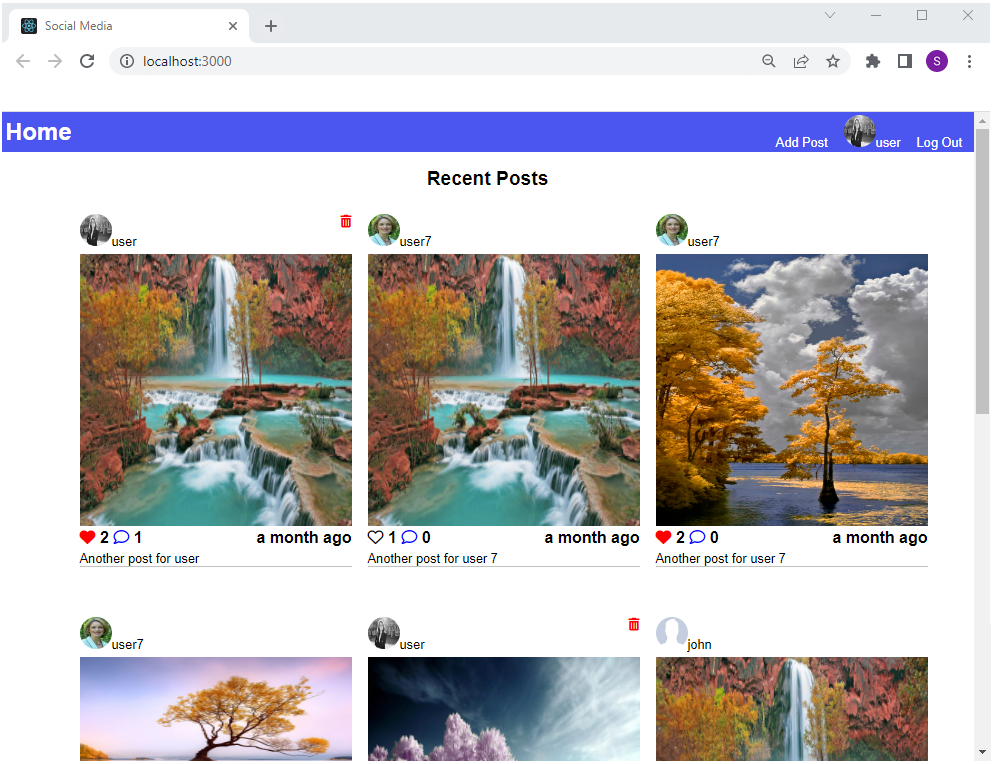Image resolution: width=995 pixels, height=764 pixels.
Task: Click the Log Out link
Action: 939,142
